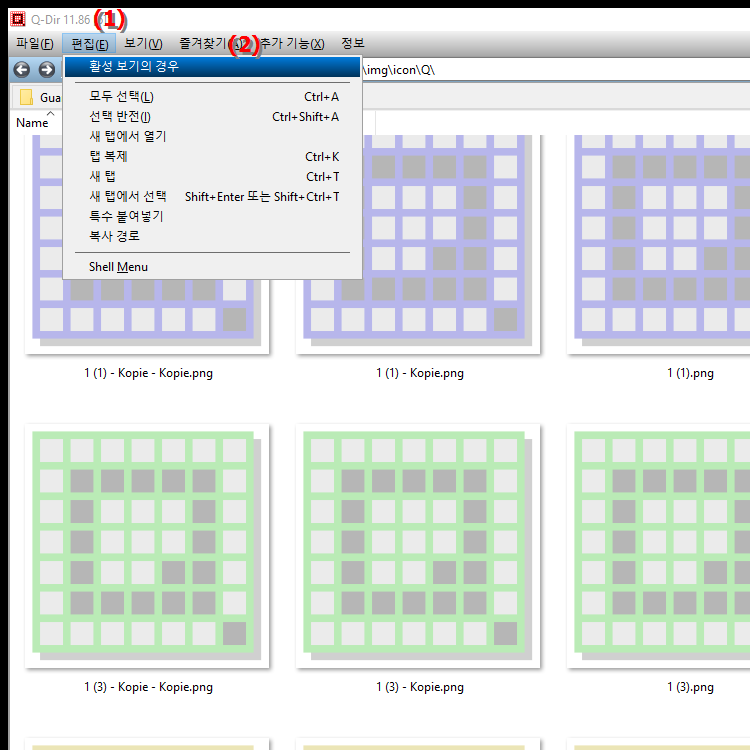Select 활성 보기의 경우 menu header

pyautogui.click(x=212, y=66)
